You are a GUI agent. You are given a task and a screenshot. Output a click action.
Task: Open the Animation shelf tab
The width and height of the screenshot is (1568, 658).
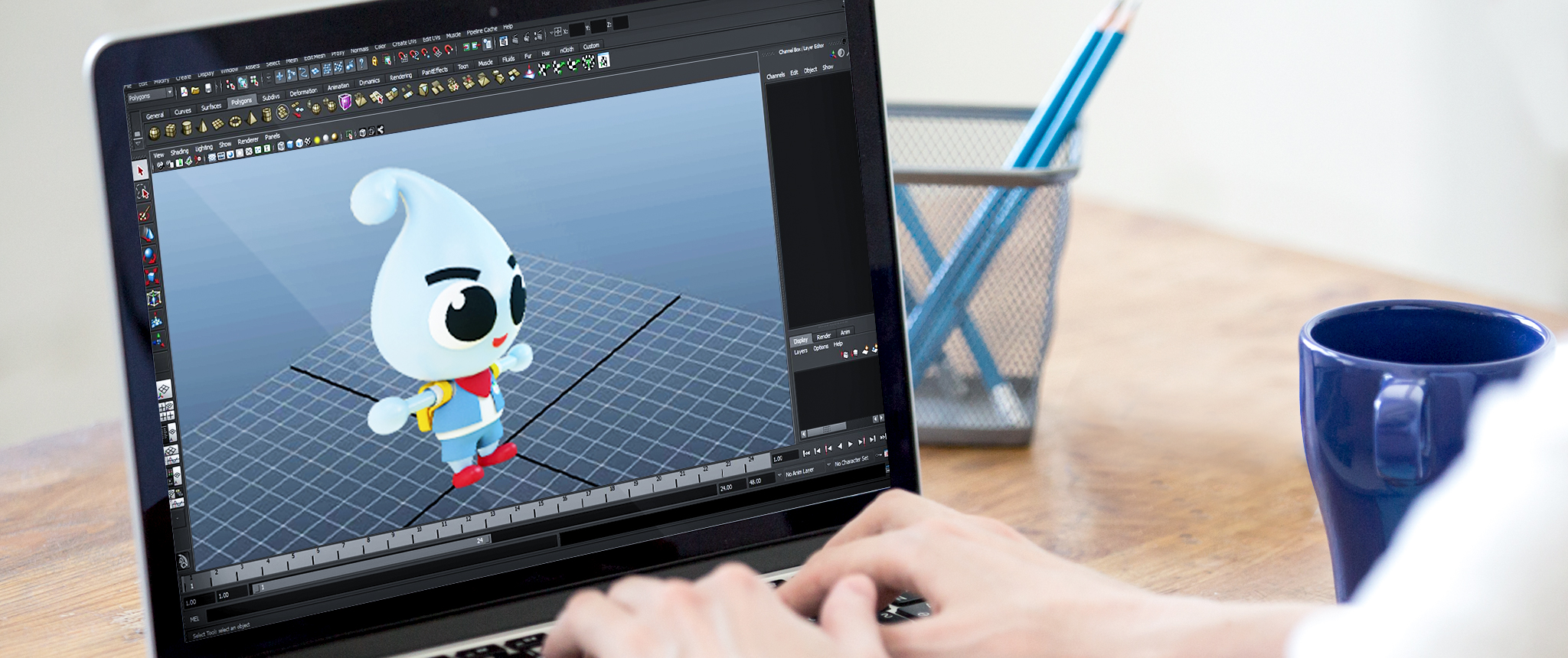pyautogui.click(x=338, y=86)
